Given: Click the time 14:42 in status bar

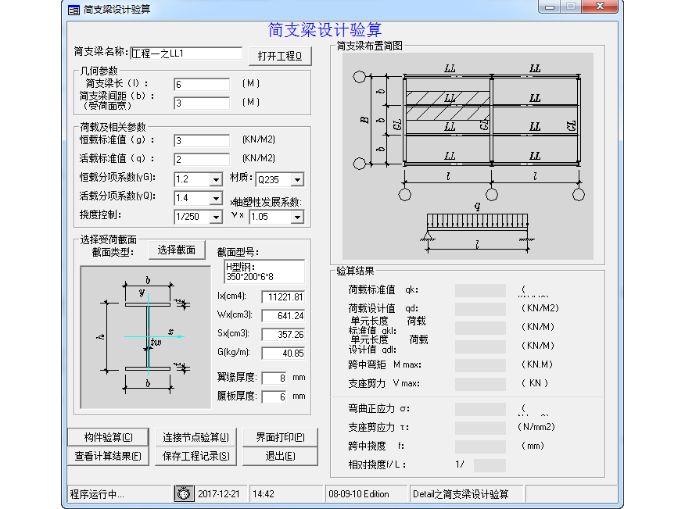Looking at the screenshot, I should 264,494.
